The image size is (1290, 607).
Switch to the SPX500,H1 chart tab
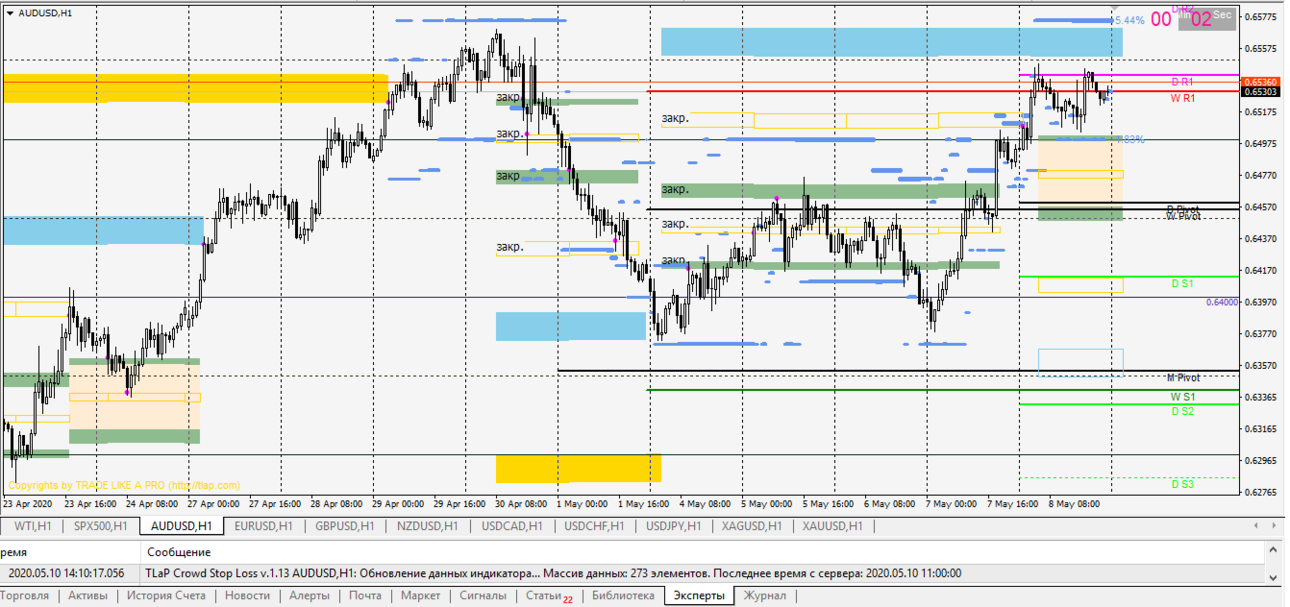pyautogui.click(x=100, y=526)
